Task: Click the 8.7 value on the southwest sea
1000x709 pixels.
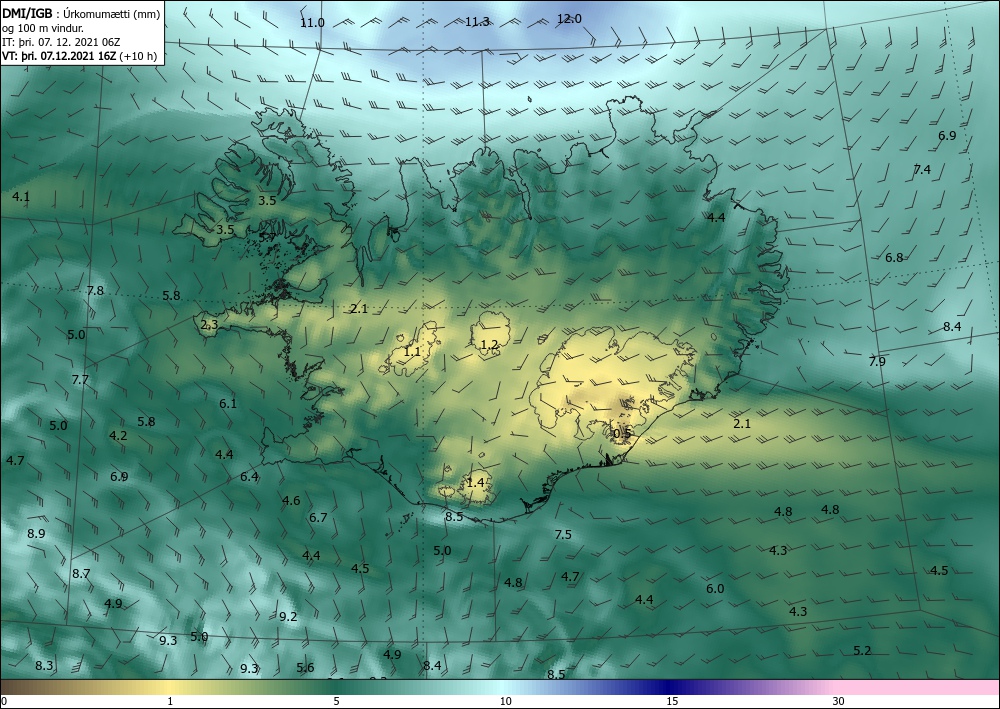Action: click(81, 574)
